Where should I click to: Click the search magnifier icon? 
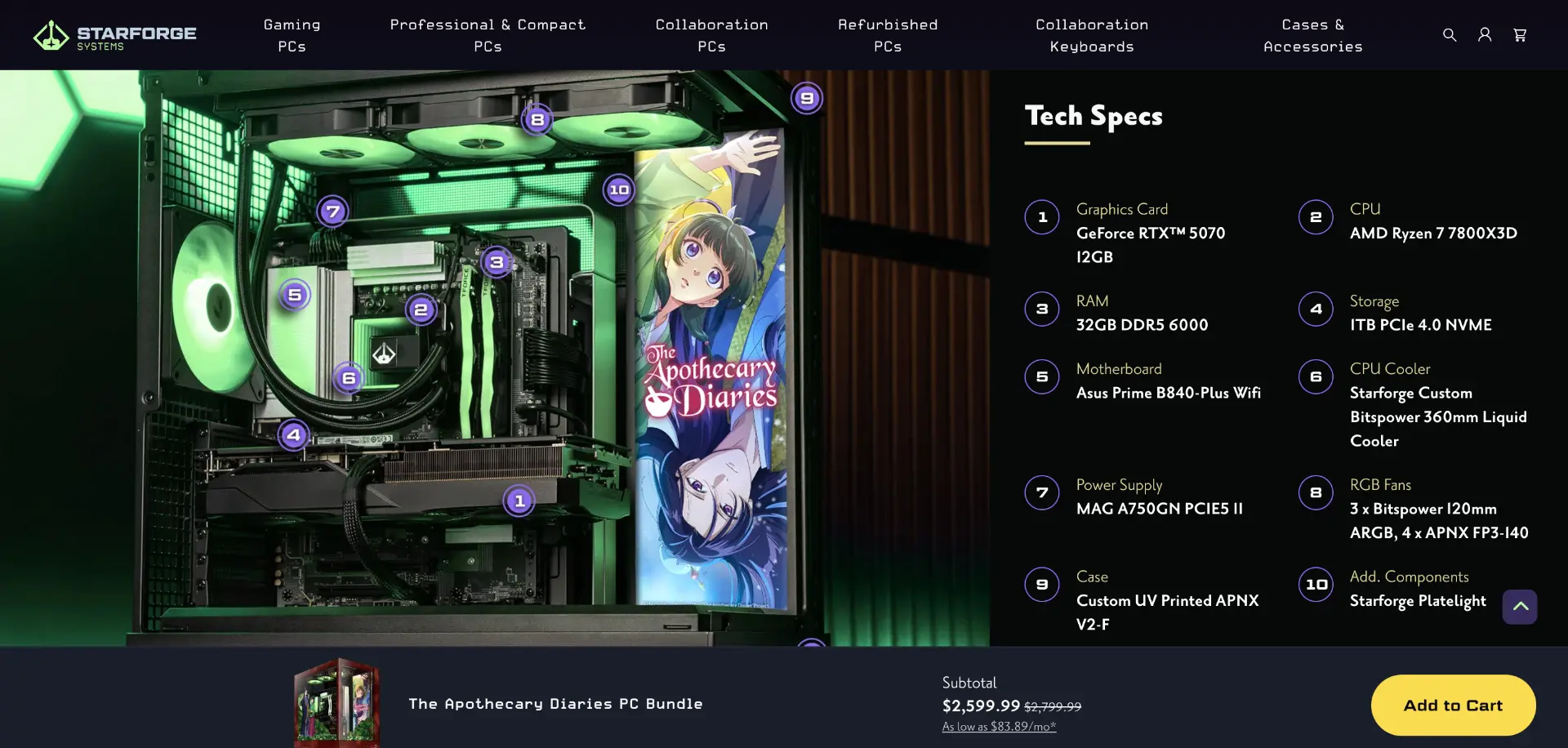click(x=1450, y=35)
